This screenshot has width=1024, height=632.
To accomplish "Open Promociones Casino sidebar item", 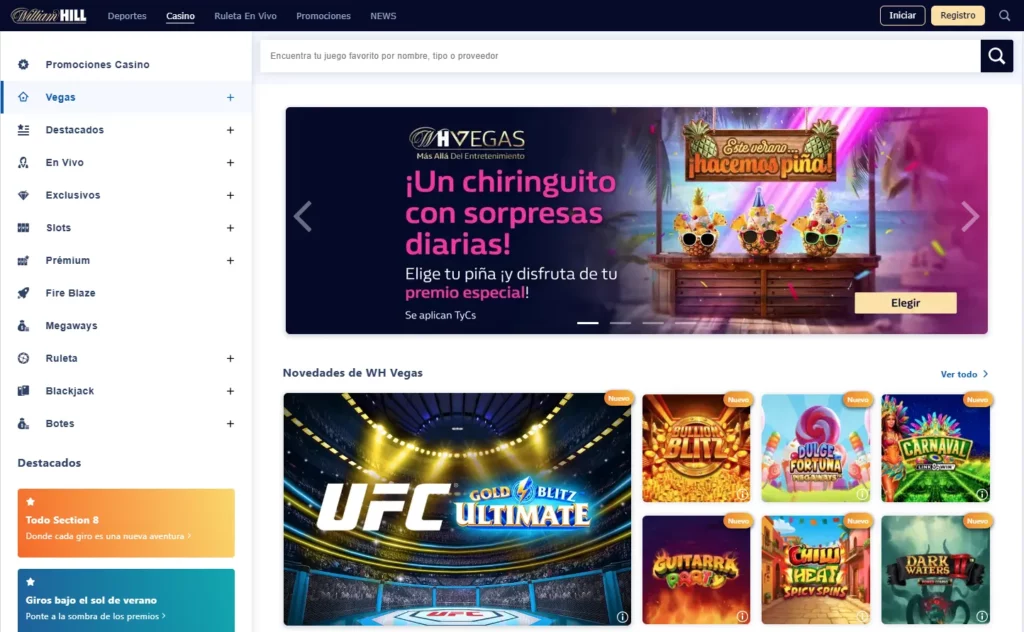I will (97, 64).
